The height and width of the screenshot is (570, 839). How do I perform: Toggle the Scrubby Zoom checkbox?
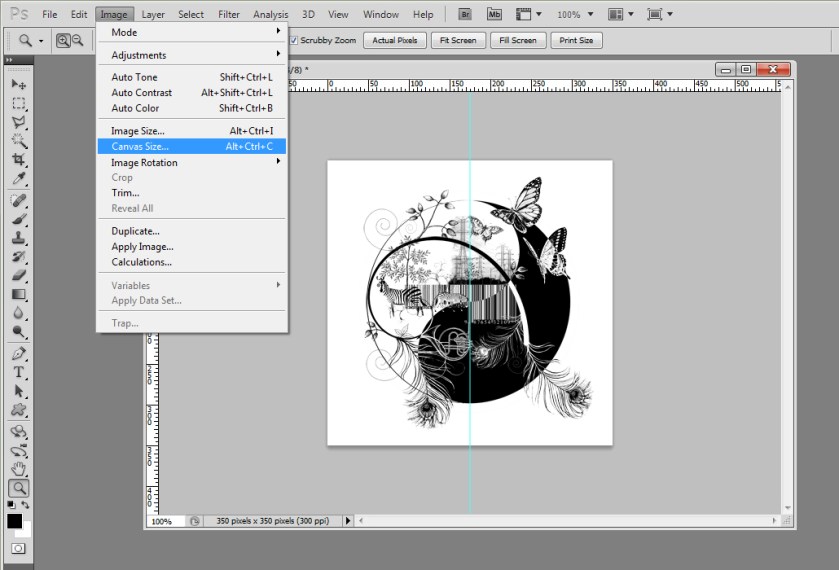(294, 41)
